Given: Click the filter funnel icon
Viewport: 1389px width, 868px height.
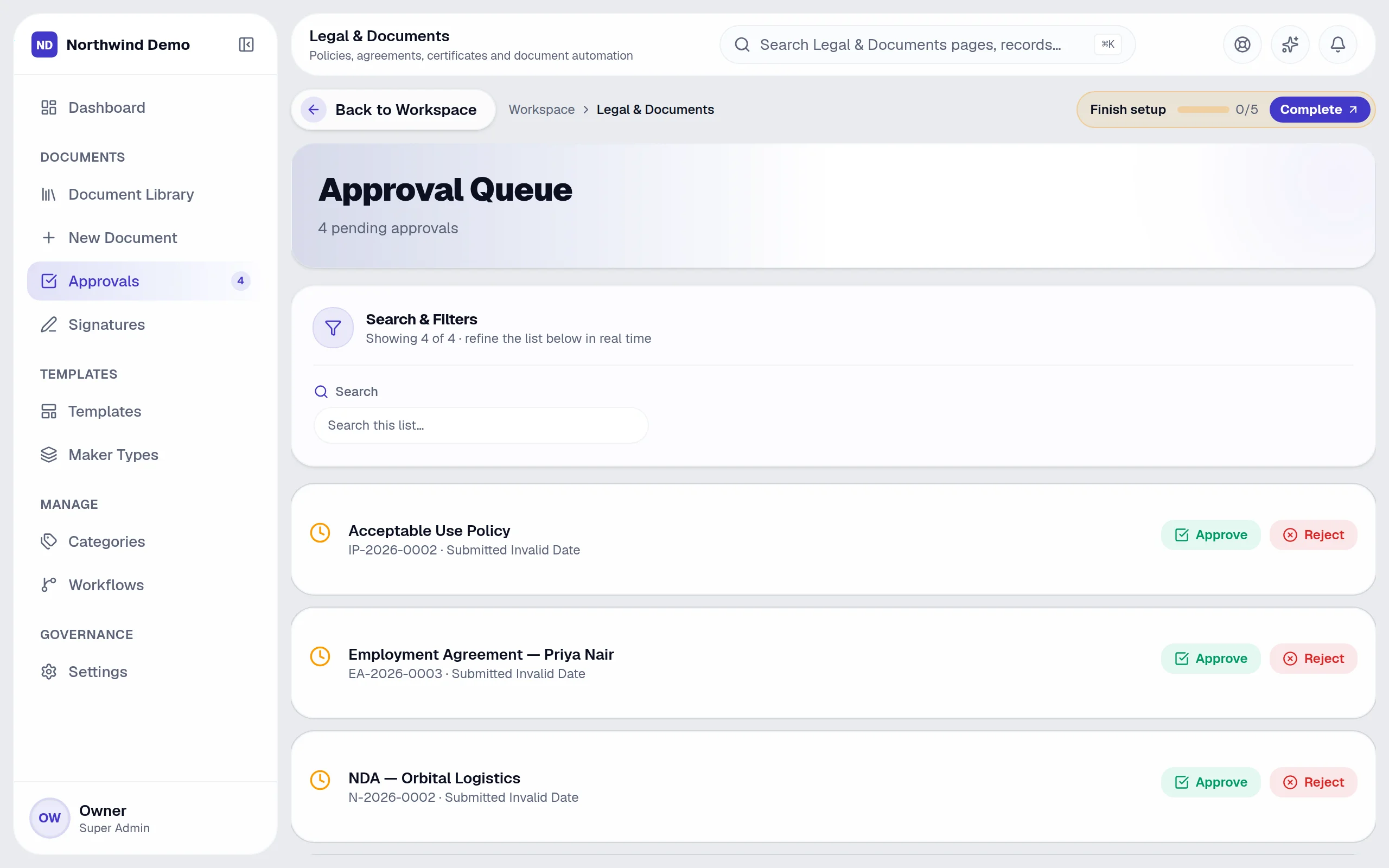Looking at the screenshot, I should [x=333, y=328].
